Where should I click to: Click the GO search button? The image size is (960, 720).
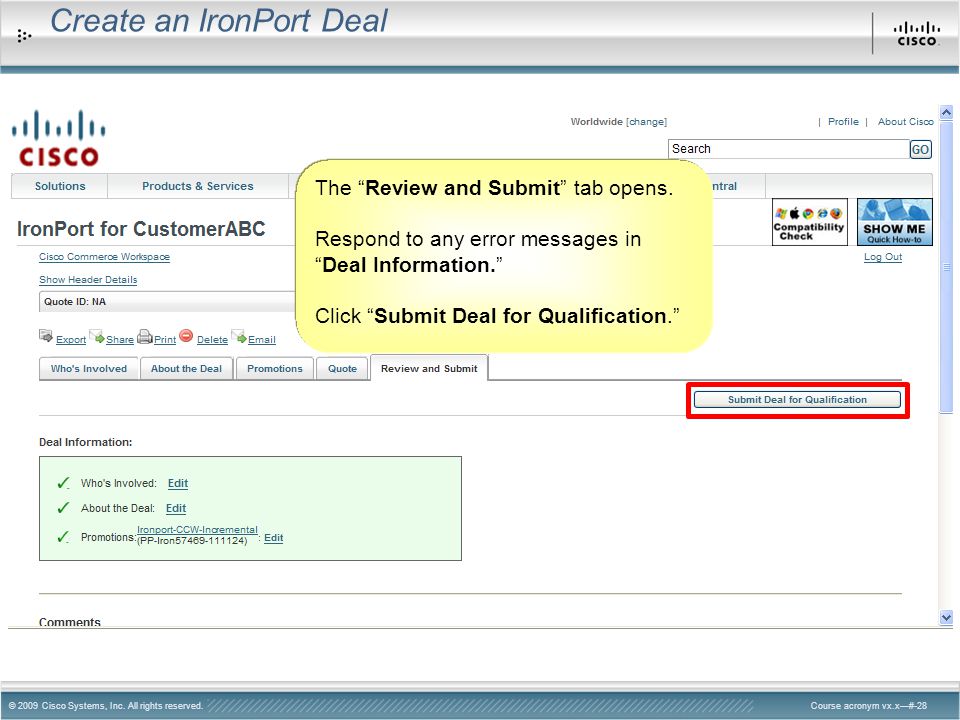coord(920,149)
